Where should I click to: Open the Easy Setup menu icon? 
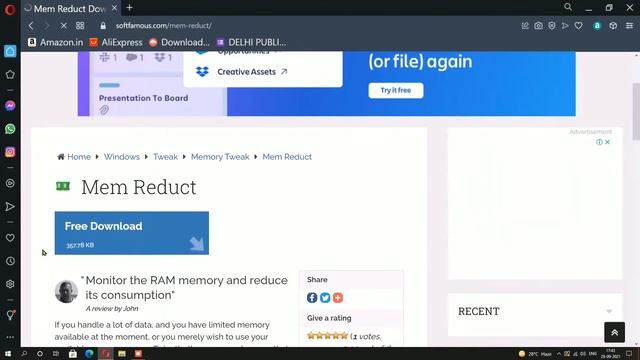coord(630,26)
